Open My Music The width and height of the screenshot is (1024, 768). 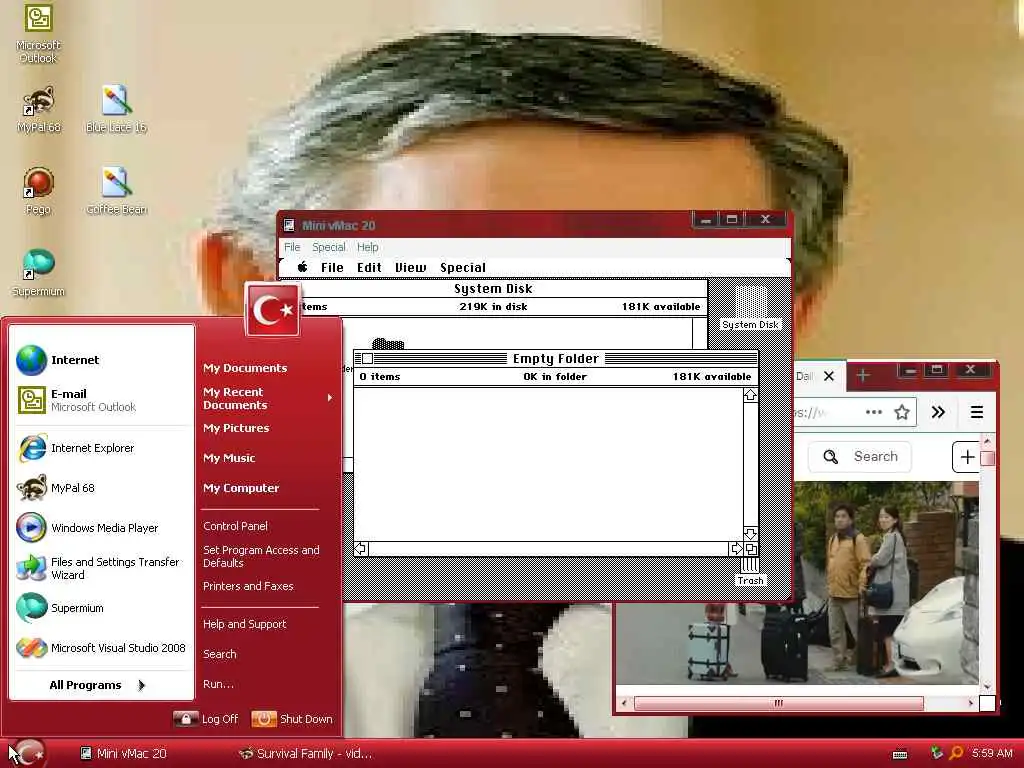click(x=229, y=458)
